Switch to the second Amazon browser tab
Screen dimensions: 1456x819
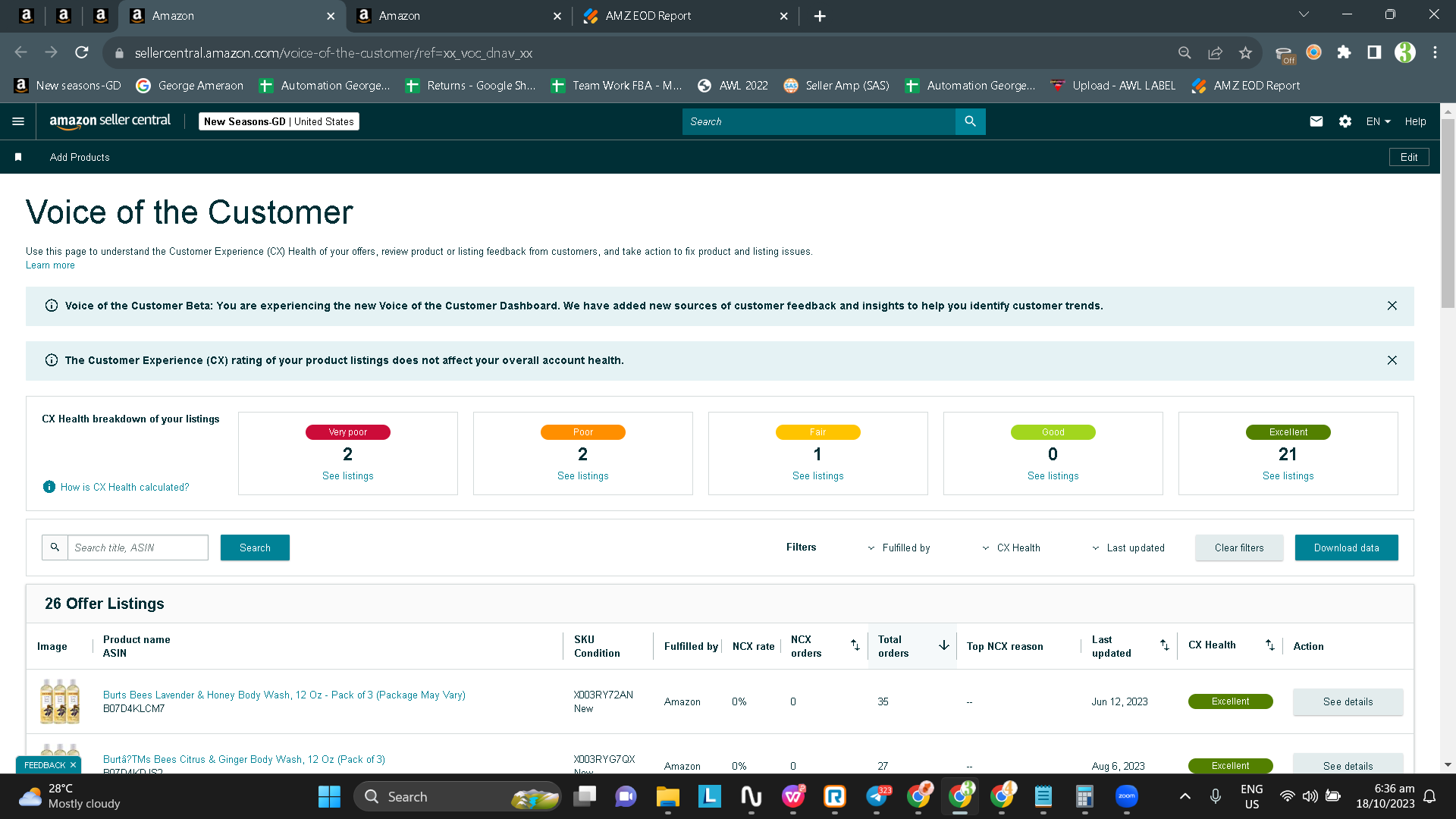point(460,16)
